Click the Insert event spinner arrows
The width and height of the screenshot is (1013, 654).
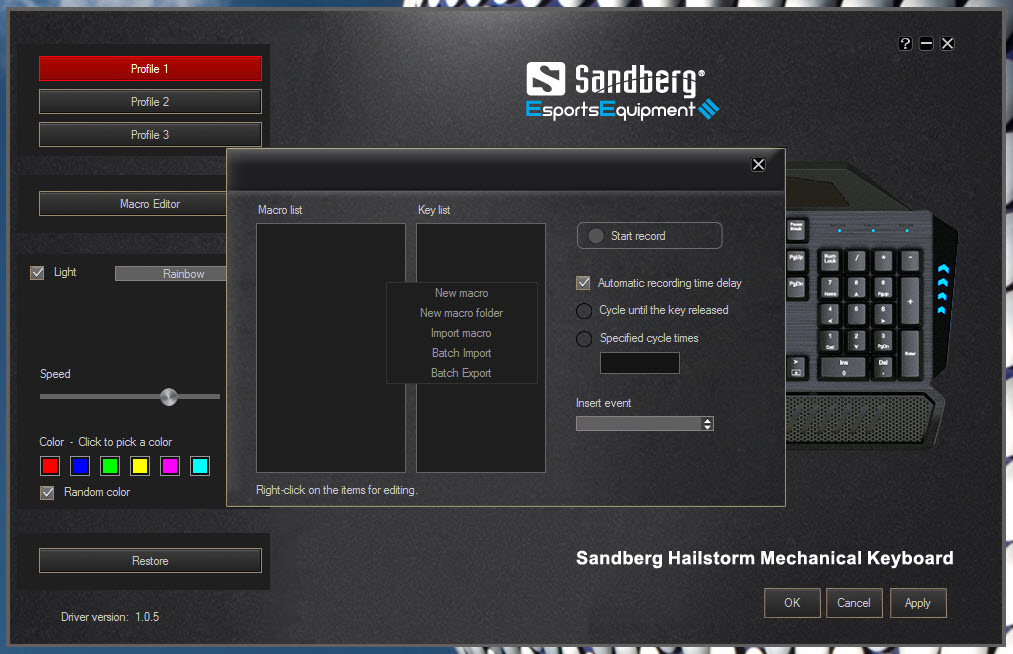click(708, 423)
